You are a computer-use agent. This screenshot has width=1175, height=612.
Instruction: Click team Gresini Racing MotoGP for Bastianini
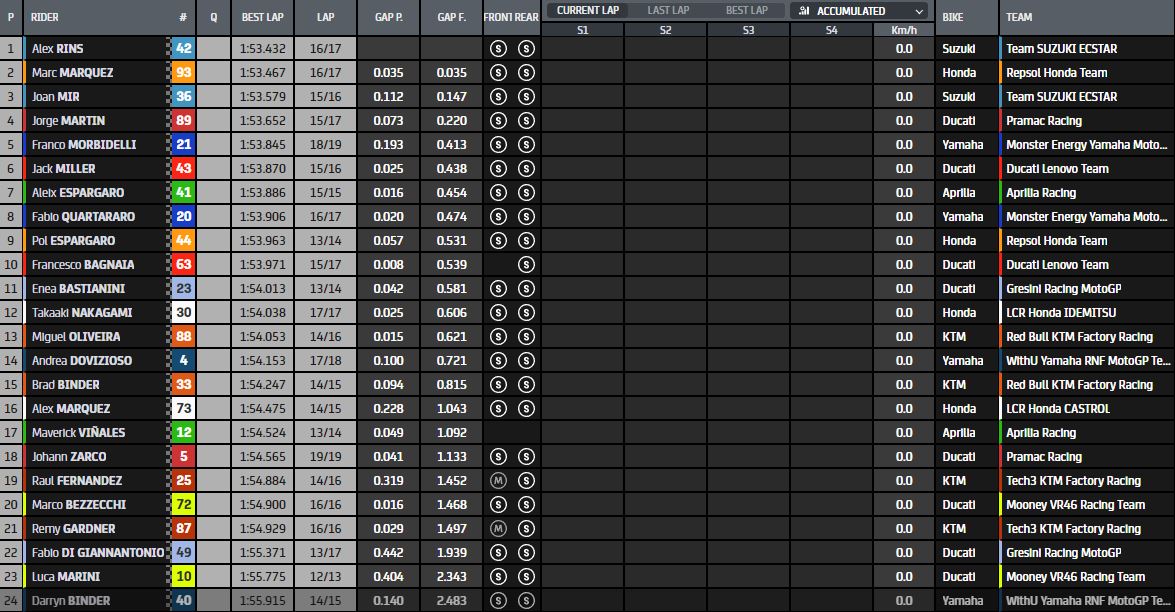click(1063, 288)
